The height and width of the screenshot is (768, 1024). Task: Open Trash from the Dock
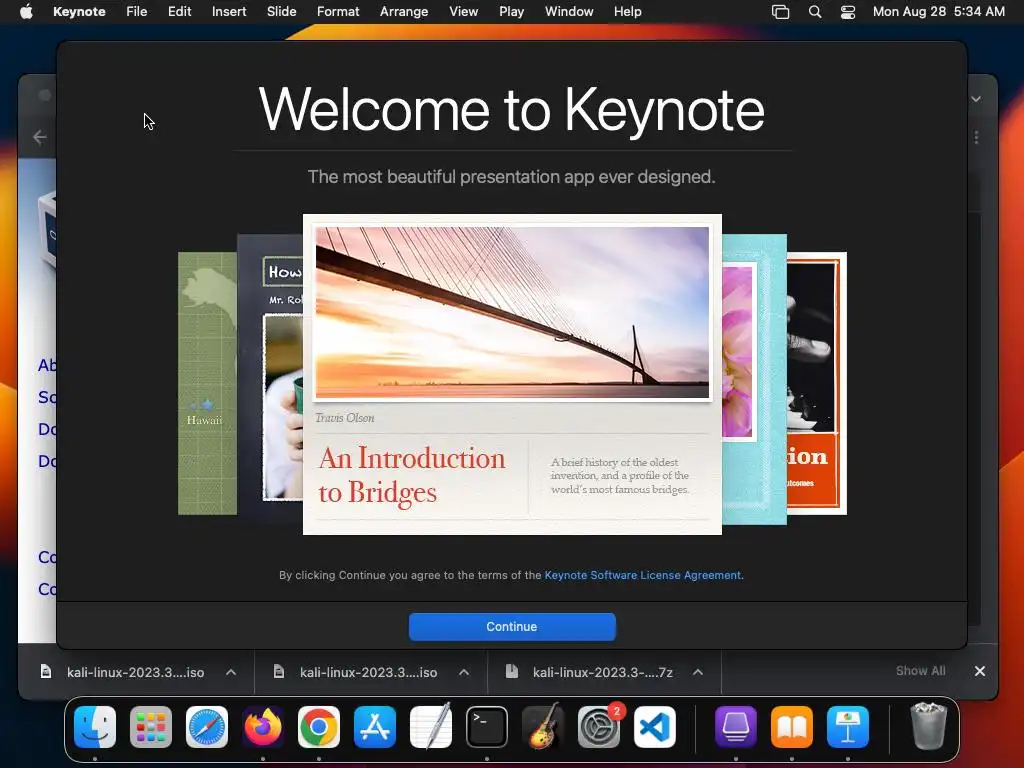928,726
